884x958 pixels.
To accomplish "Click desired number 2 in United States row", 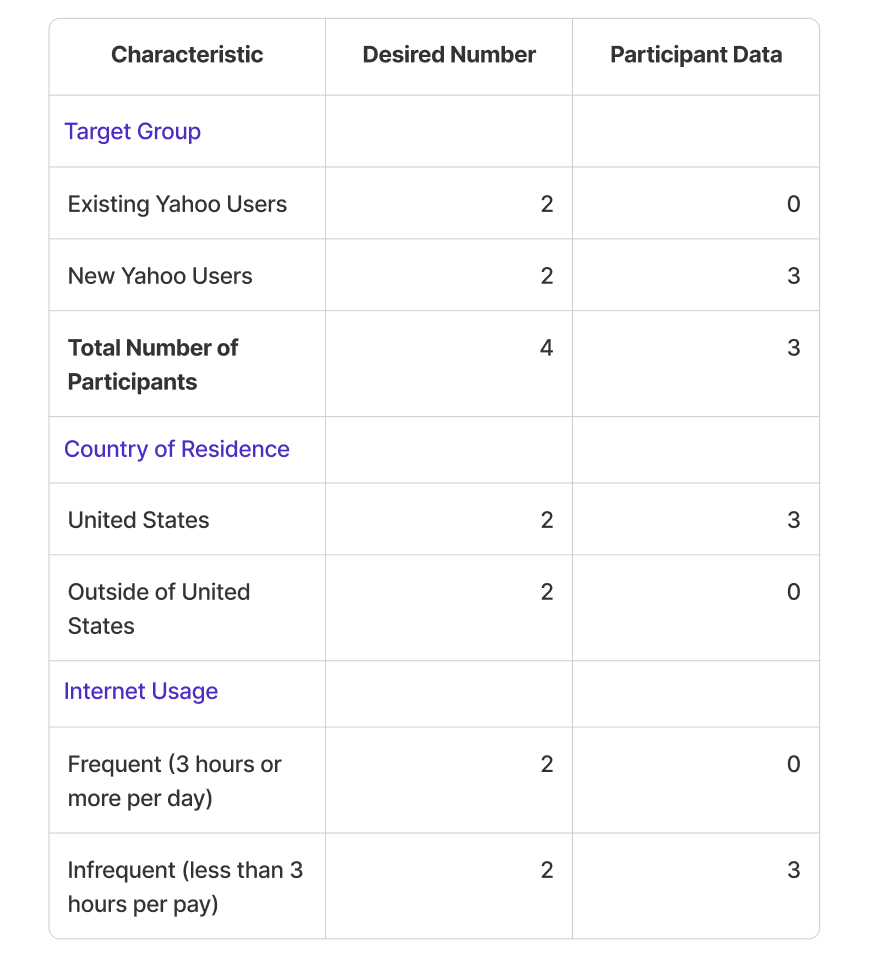I will [547, 521].
